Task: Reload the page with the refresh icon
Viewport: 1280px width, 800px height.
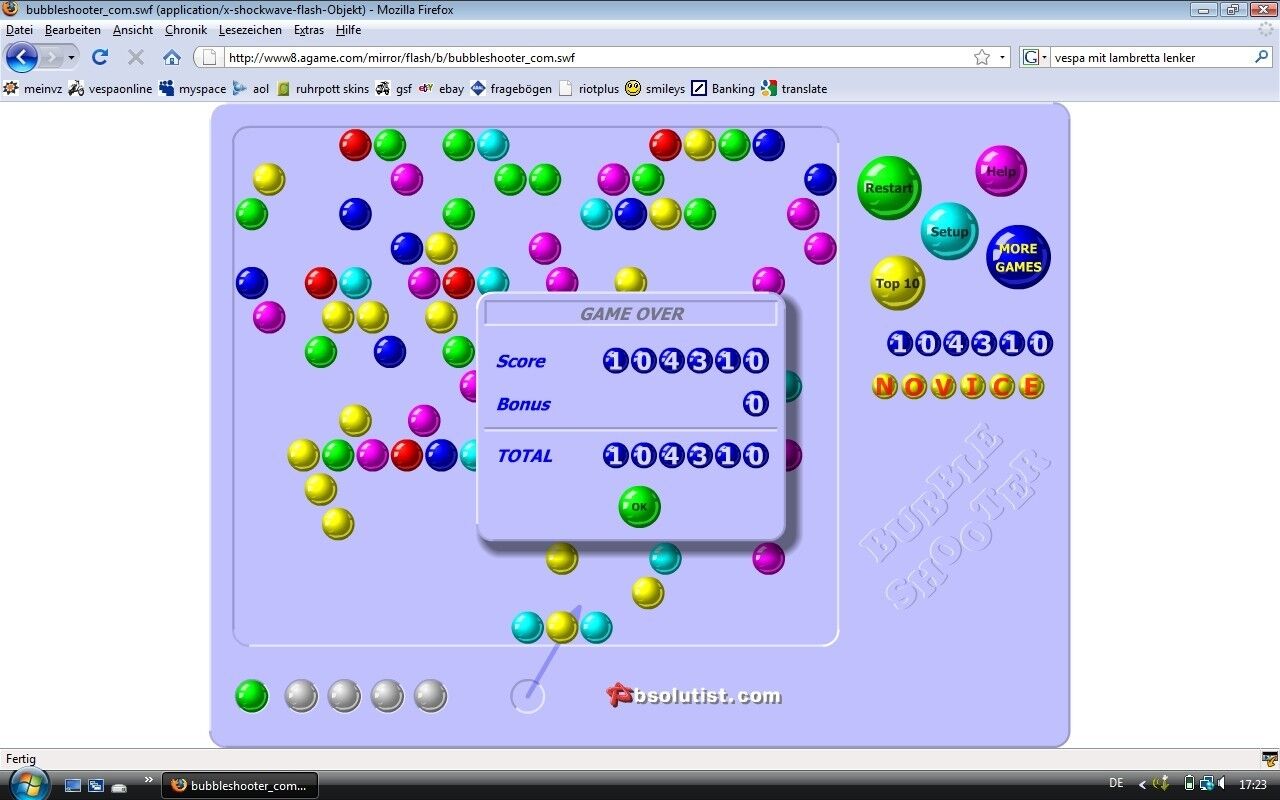Action: tap(100, 57)
